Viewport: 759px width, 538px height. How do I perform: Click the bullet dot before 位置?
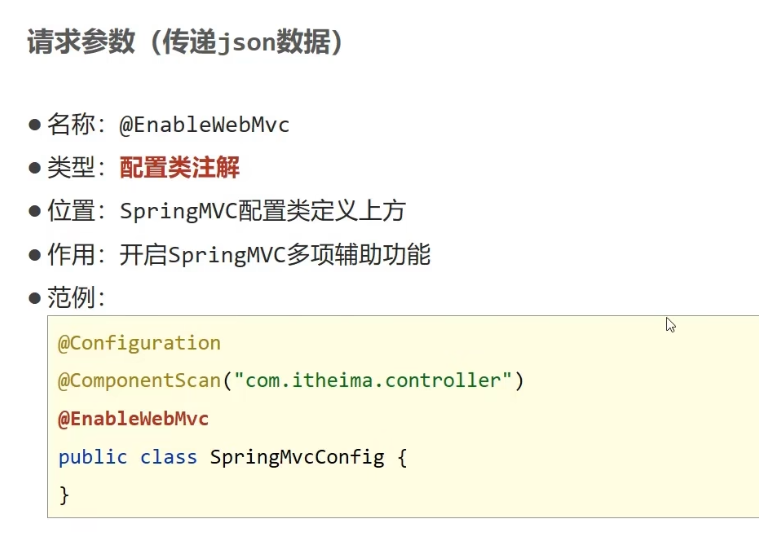35,211
